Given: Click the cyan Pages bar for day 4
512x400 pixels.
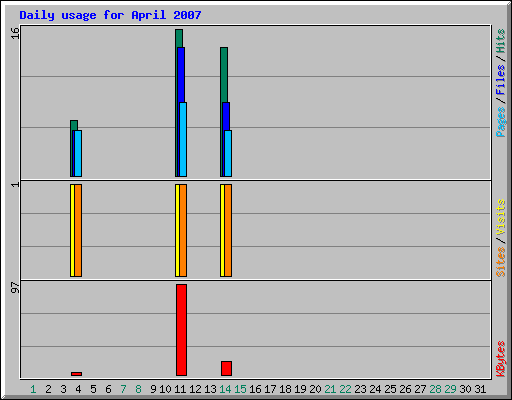Looking at the screenshot, I should (x=78, y=153).
